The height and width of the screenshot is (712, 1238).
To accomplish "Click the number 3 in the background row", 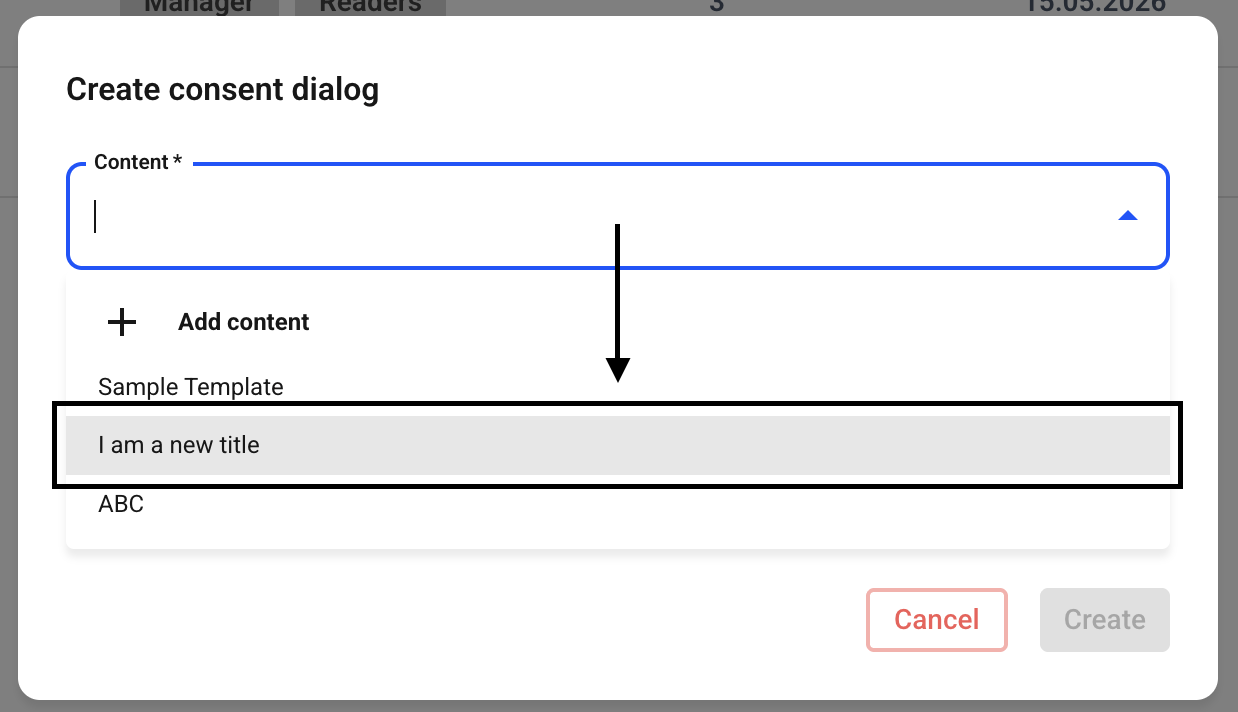I will click(x=716, y=6).
